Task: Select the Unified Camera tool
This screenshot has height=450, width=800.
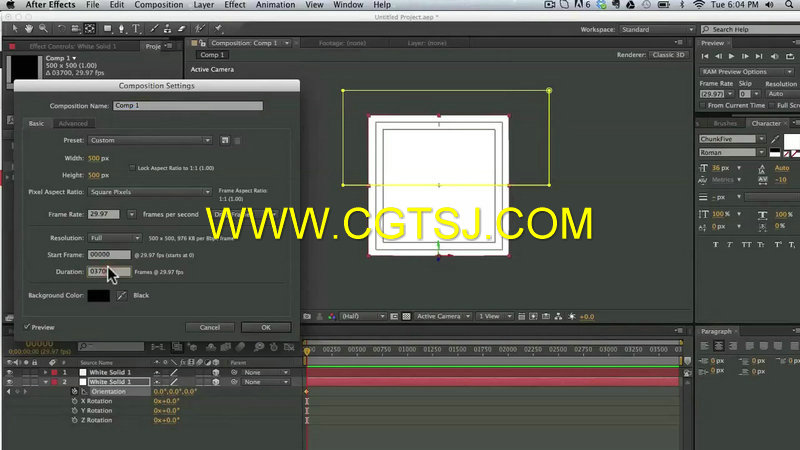Action: click(76, 29)
